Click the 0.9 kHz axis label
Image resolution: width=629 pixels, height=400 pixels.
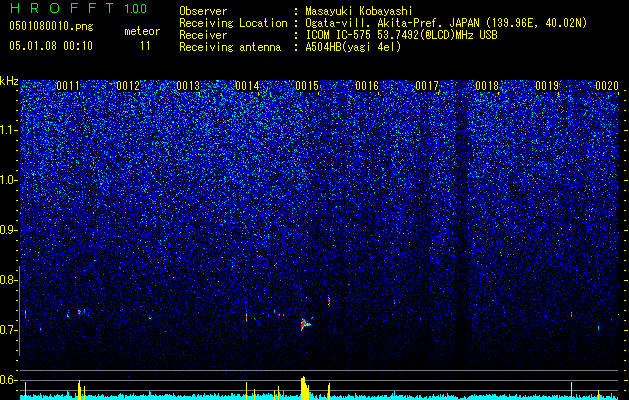(x=8, y=230)
